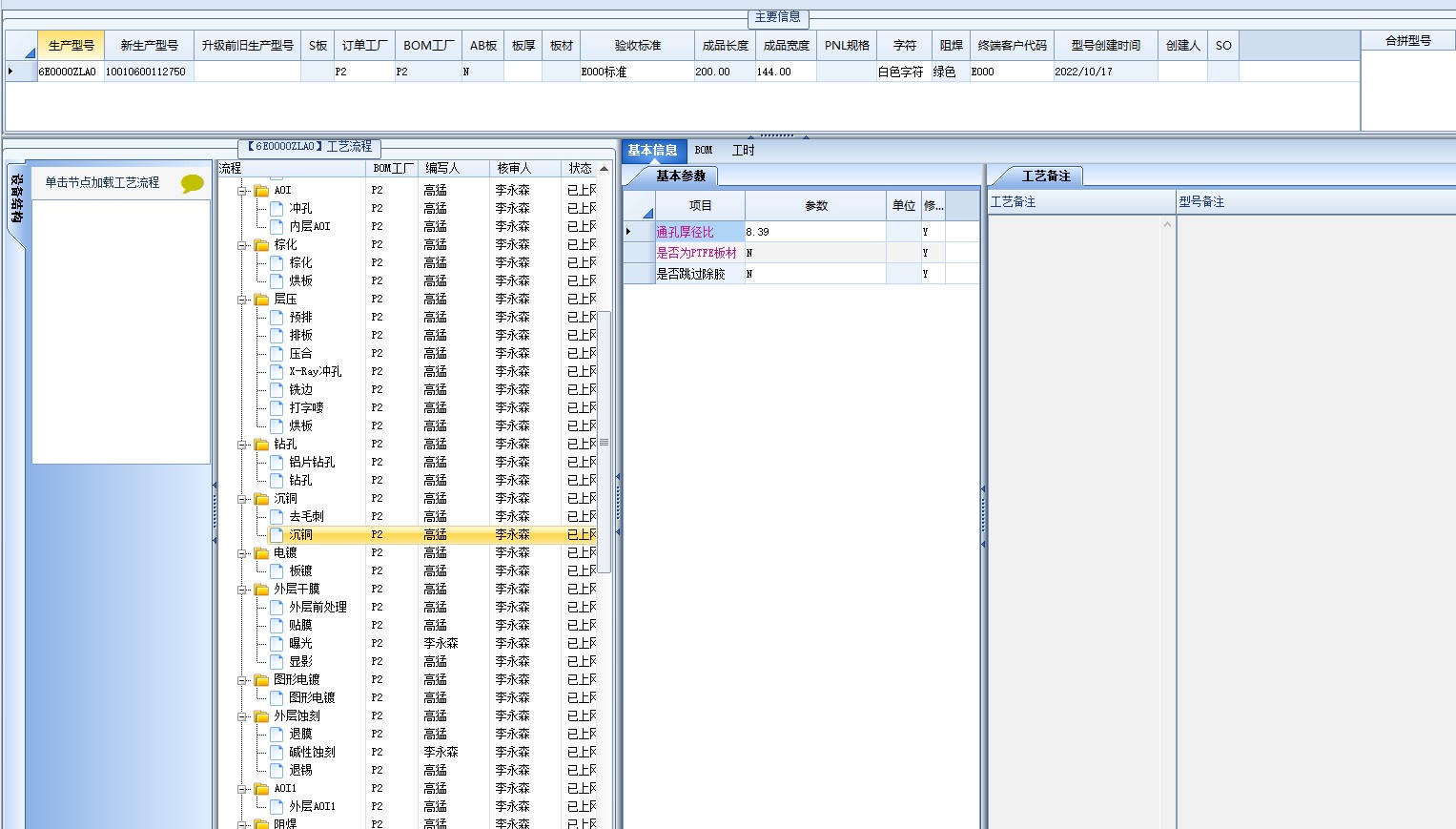Click the 通孔厚径比 value cell 8.39
The width and height of the screenshot is (1456, 829).
click(815, 232)
